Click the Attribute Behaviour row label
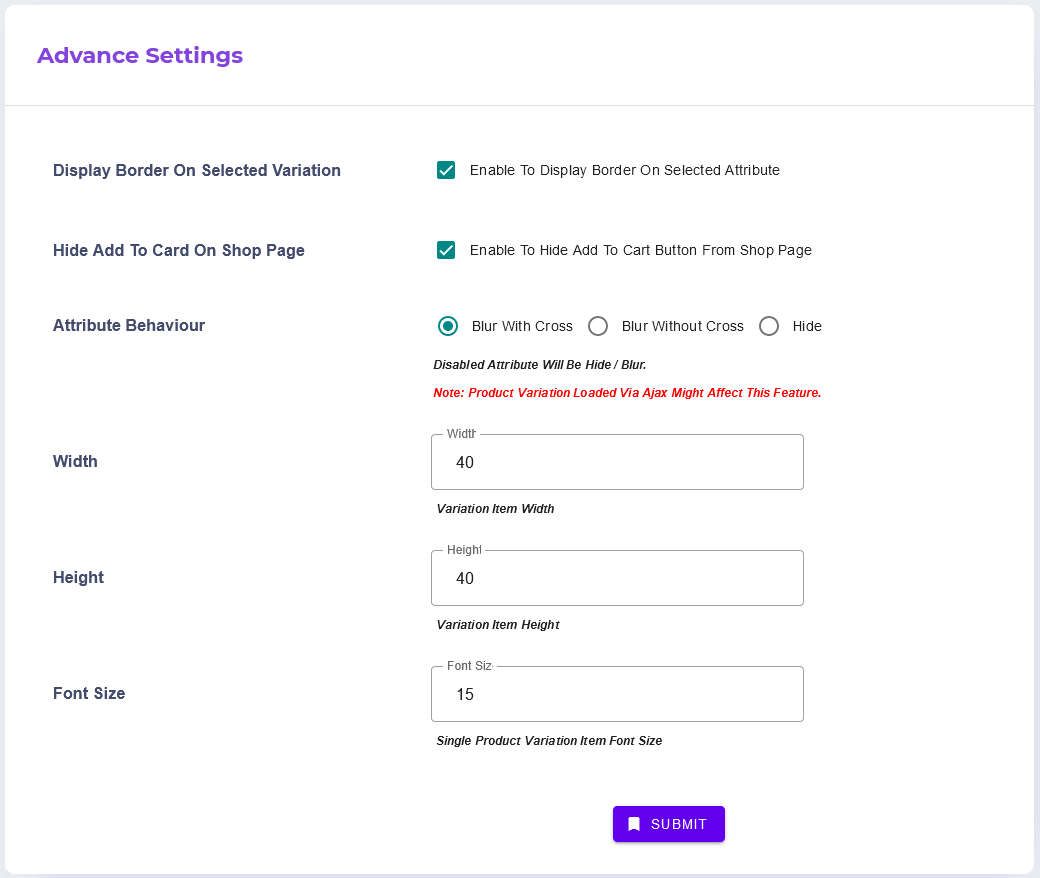This screenshot has width=1040, height=878. coord(129,326)
